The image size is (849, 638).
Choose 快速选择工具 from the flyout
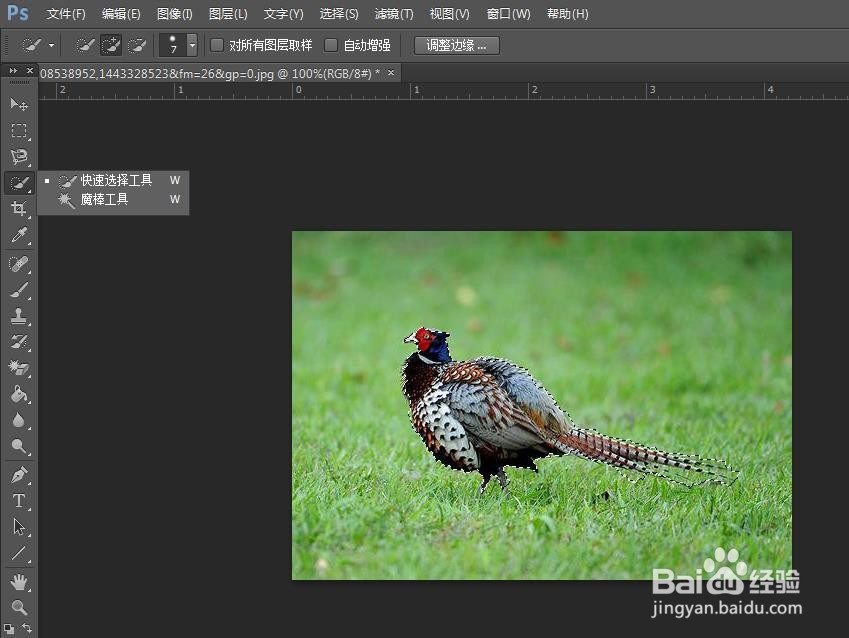click(x=113, y=180)
